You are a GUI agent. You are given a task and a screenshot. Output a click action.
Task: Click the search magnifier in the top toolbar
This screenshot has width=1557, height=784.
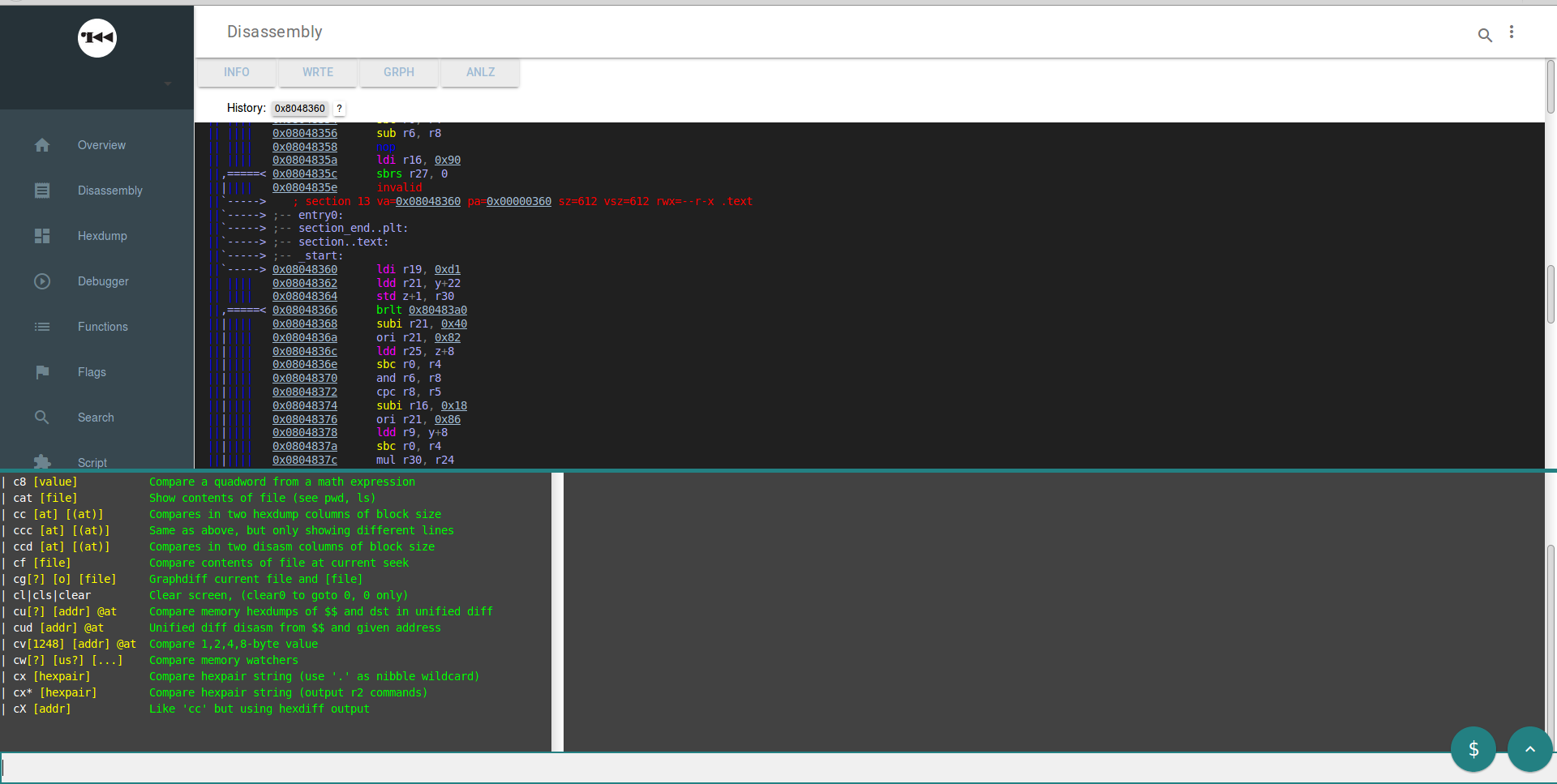[x=1486, y=35]
